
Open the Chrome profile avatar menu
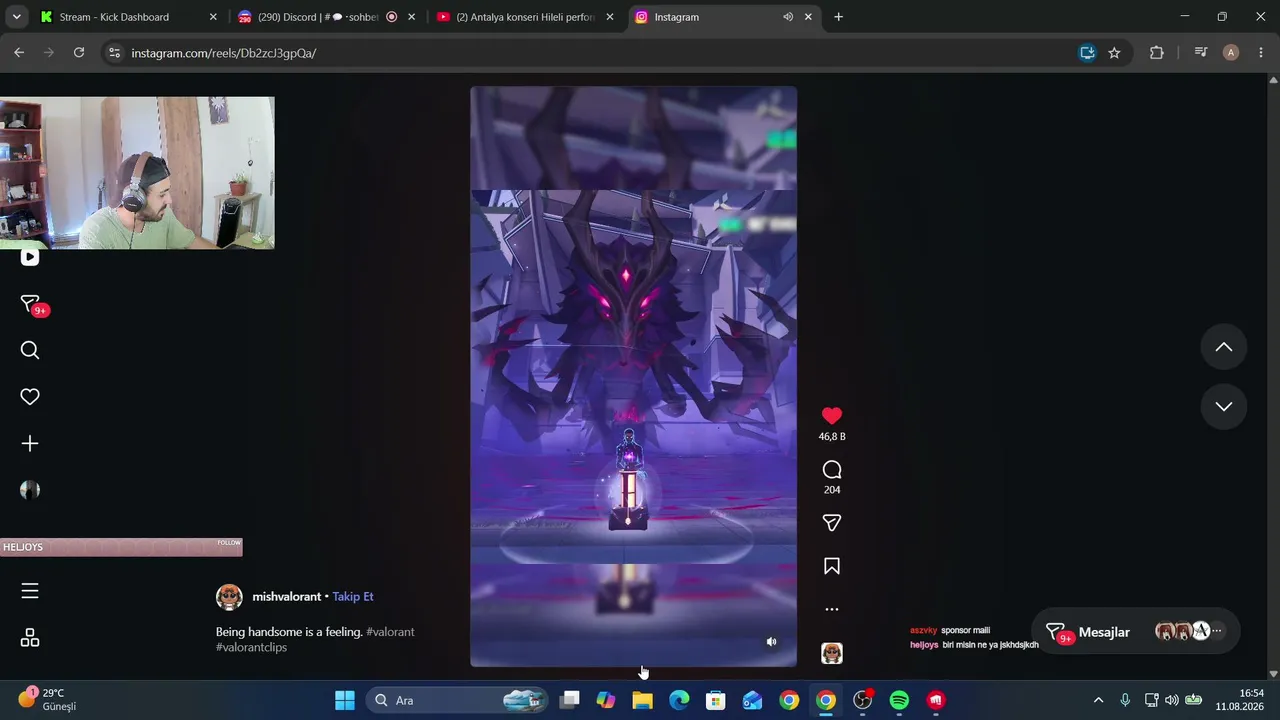[x=1231, y=53]
